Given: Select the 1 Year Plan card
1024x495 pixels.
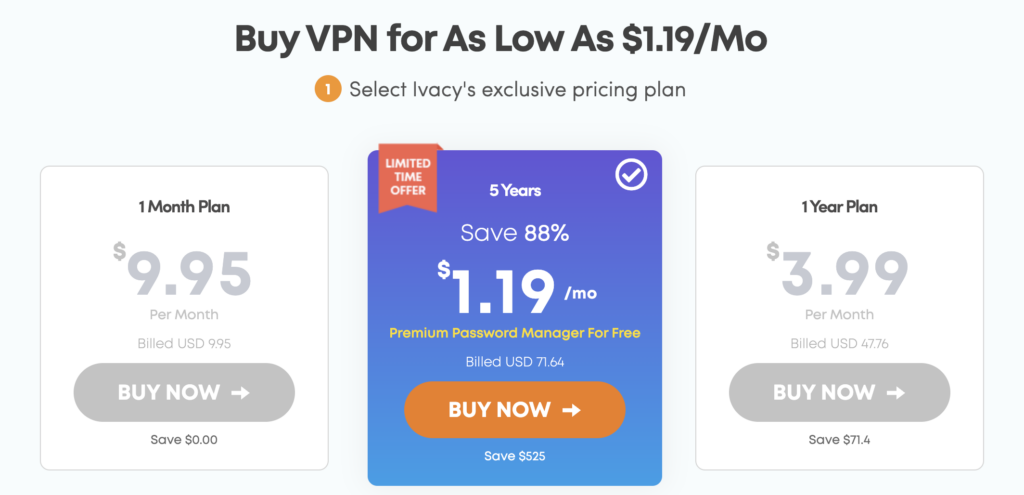Looking at the screenshot, I should [839, 318].
